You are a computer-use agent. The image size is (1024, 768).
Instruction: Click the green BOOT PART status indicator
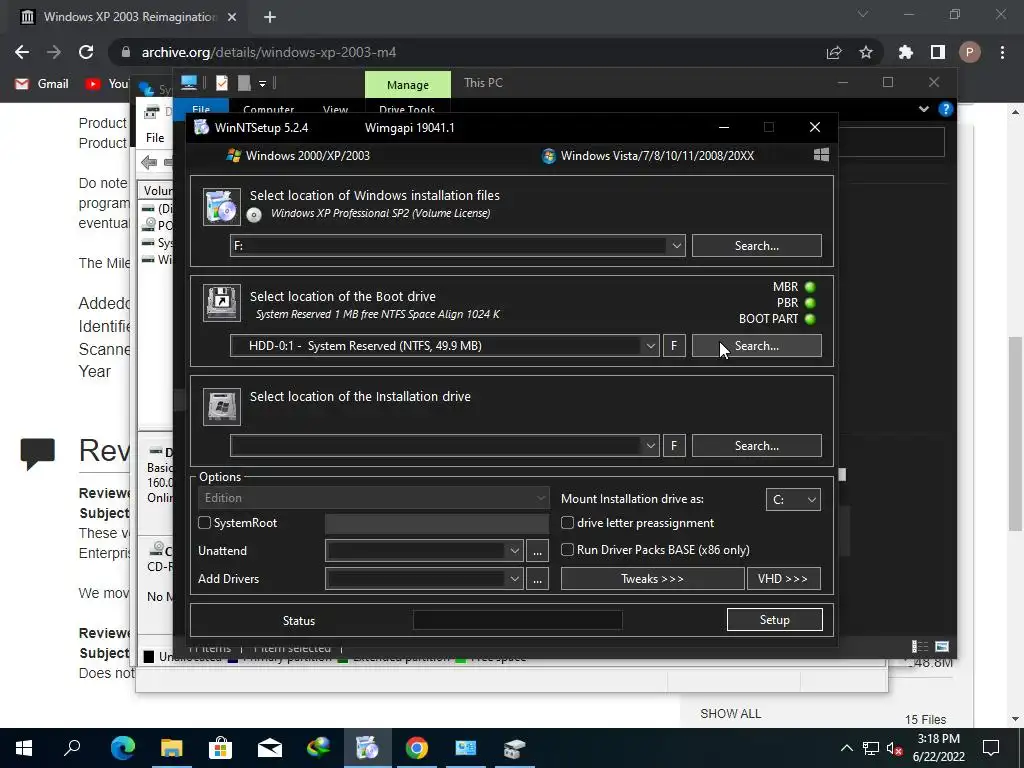[x=810, y=319]
